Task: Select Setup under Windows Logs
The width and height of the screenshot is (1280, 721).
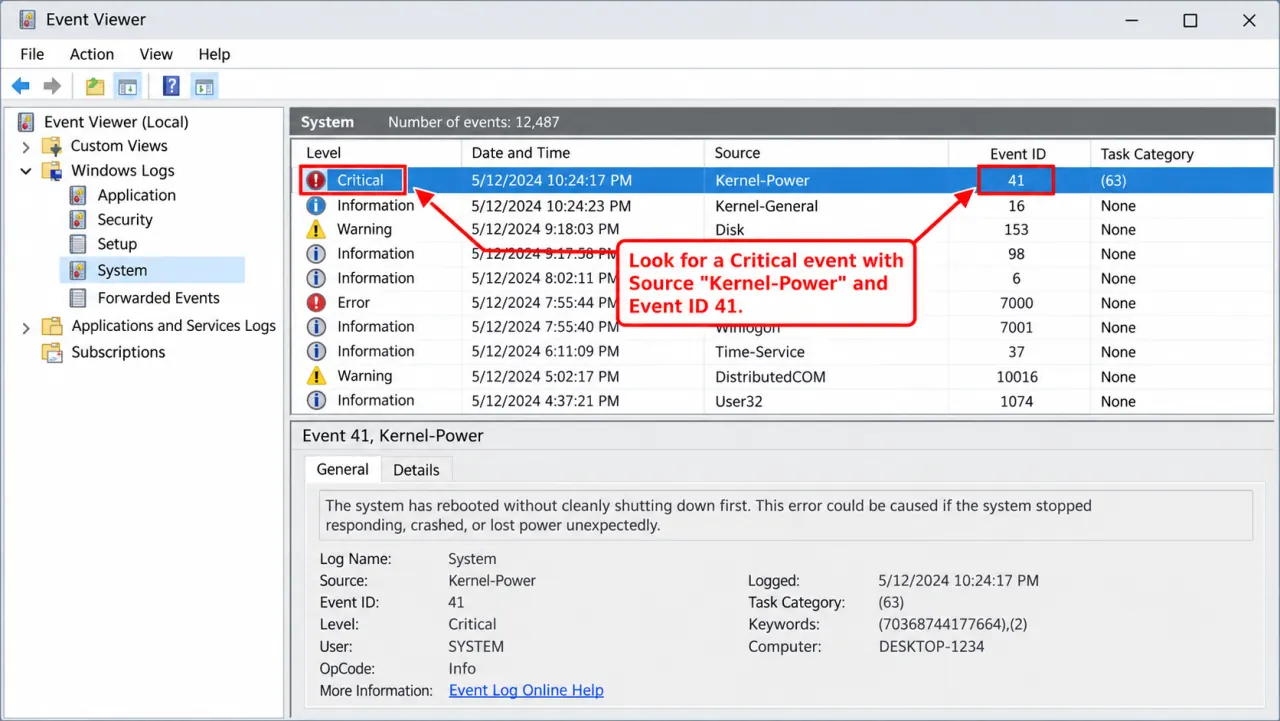Action: [117, 244]
